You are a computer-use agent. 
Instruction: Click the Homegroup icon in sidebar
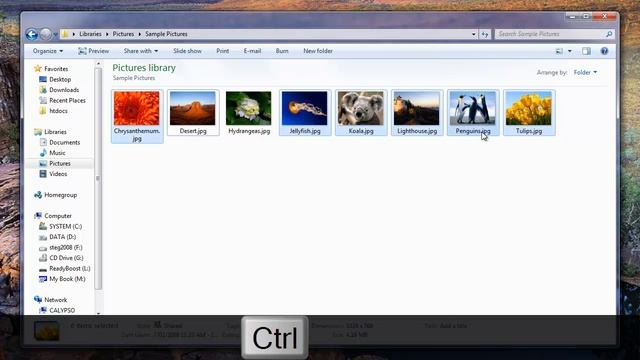point(38,195)
